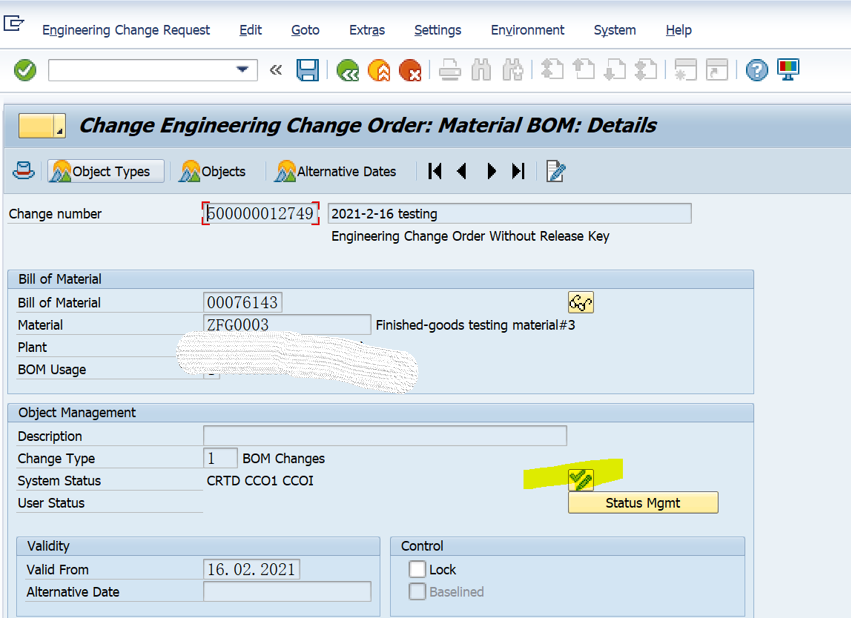
Task: Click the display BOM glasses icon
Action: coord(581,302)
